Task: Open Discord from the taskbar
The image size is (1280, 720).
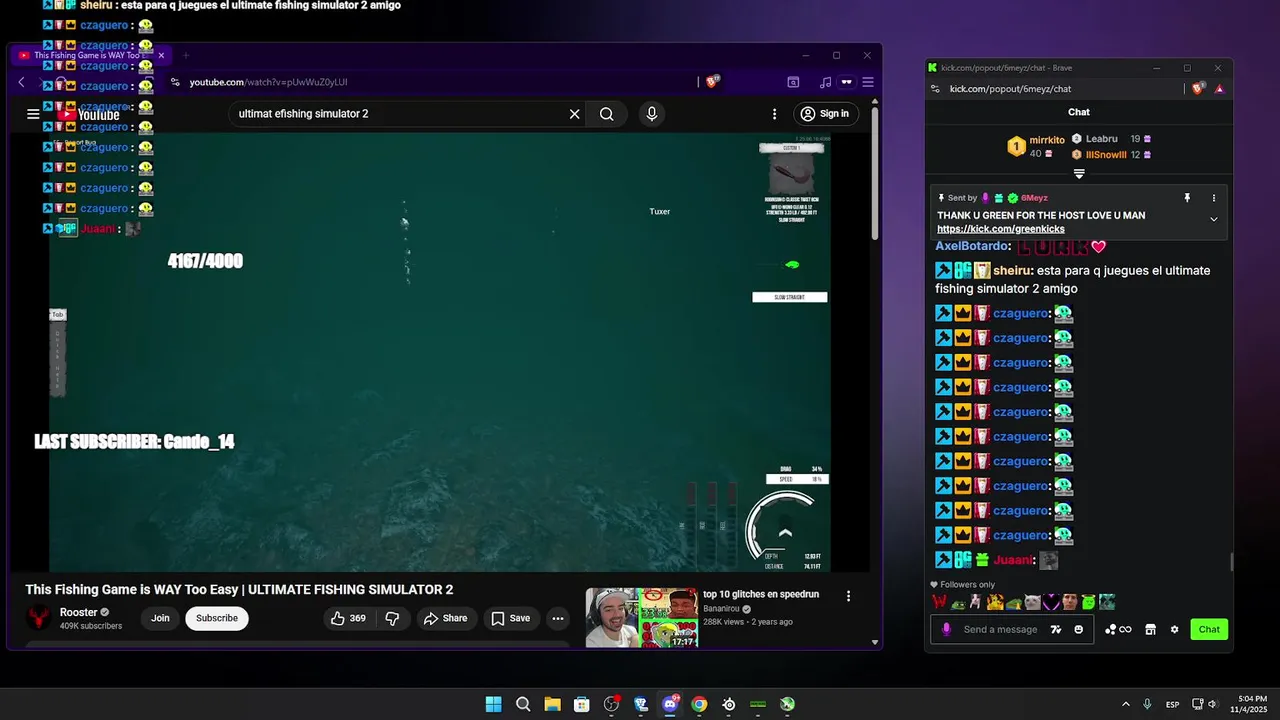Action: pyautogui.click(x=670, y=704)
